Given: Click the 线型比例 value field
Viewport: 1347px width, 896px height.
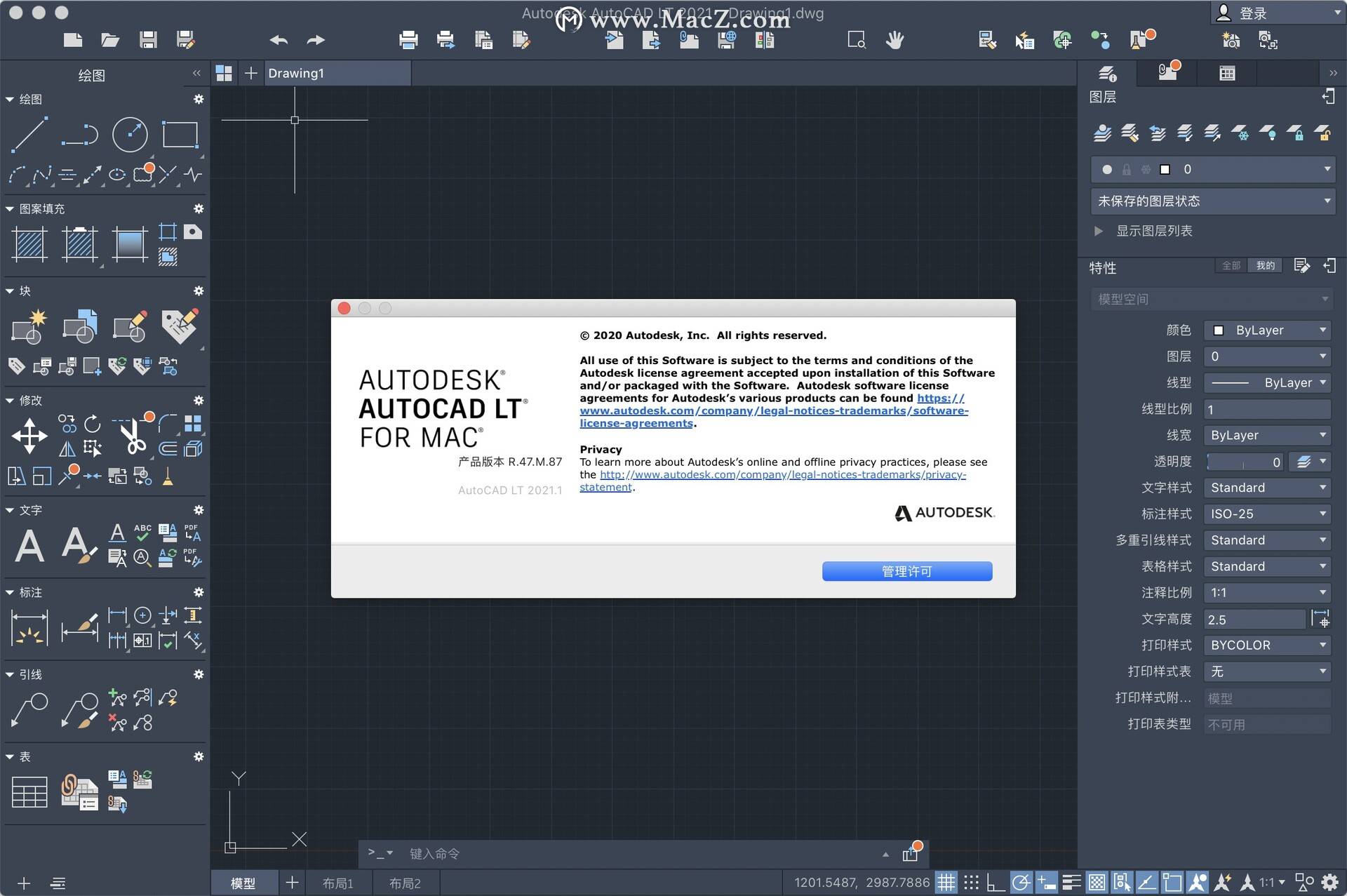Looking at the screenshot, I should coord(1267,409).
